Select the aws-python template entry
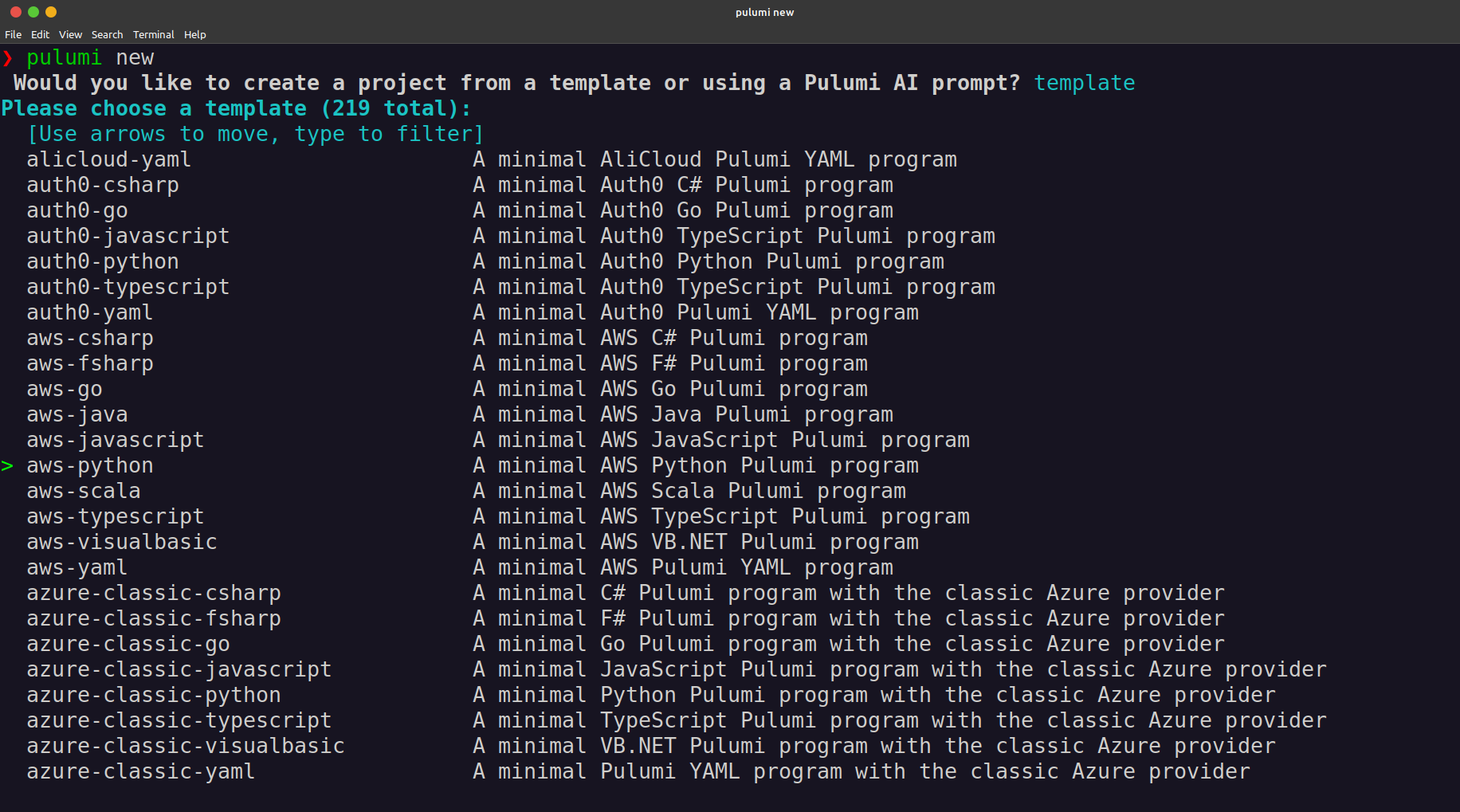The height and width of the screenshot is (812, 1460). [89, 465]
